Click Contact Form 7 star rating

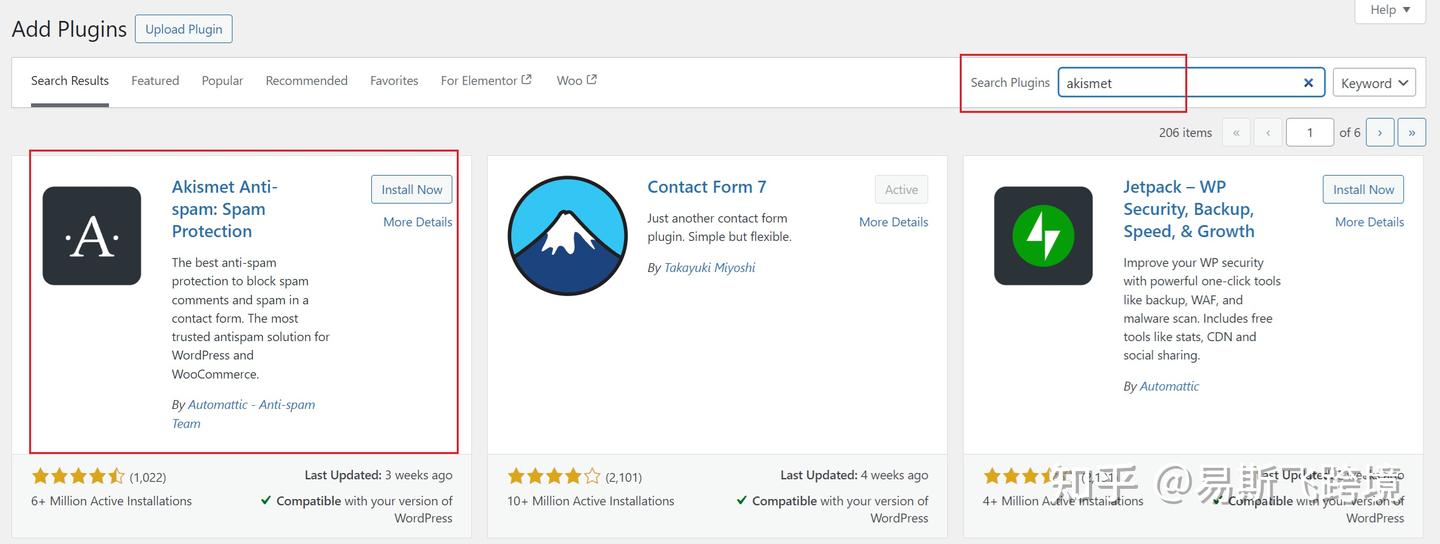pos(554,476)
